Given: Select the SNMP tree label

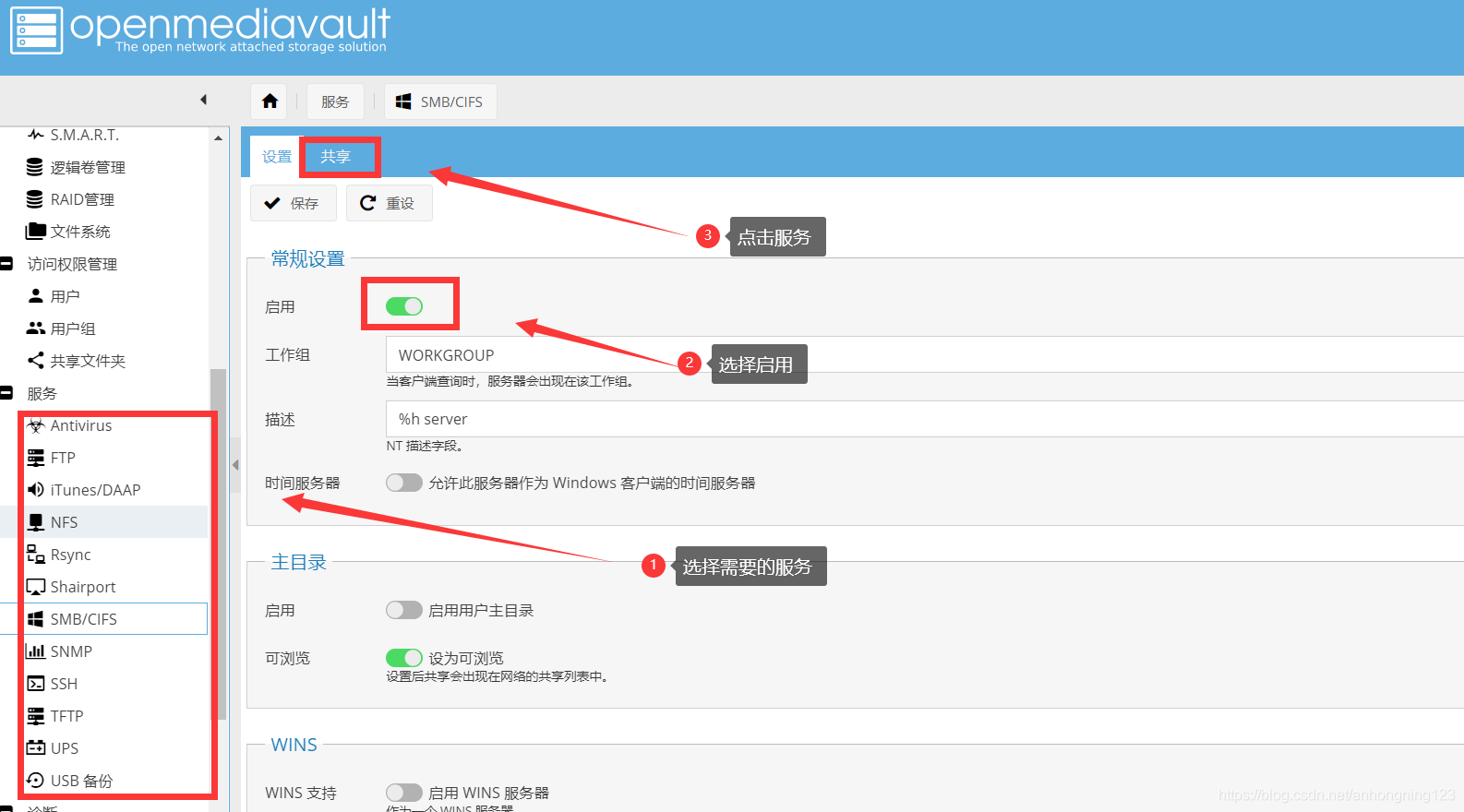Looking at the screenshot, I should point(71,651).
